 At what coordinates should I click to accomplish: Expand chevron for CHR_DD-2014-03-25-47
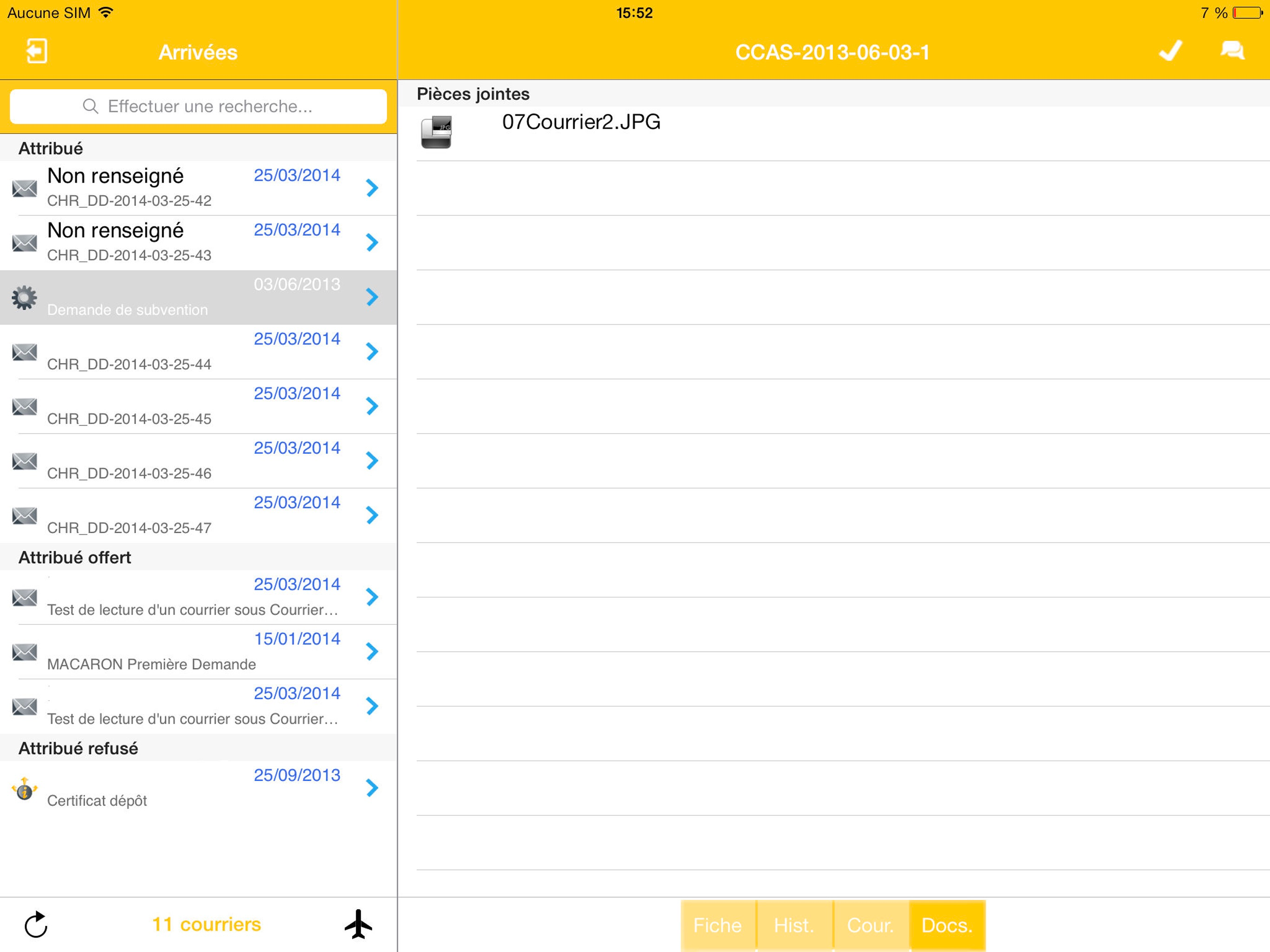tap(372, 515)
